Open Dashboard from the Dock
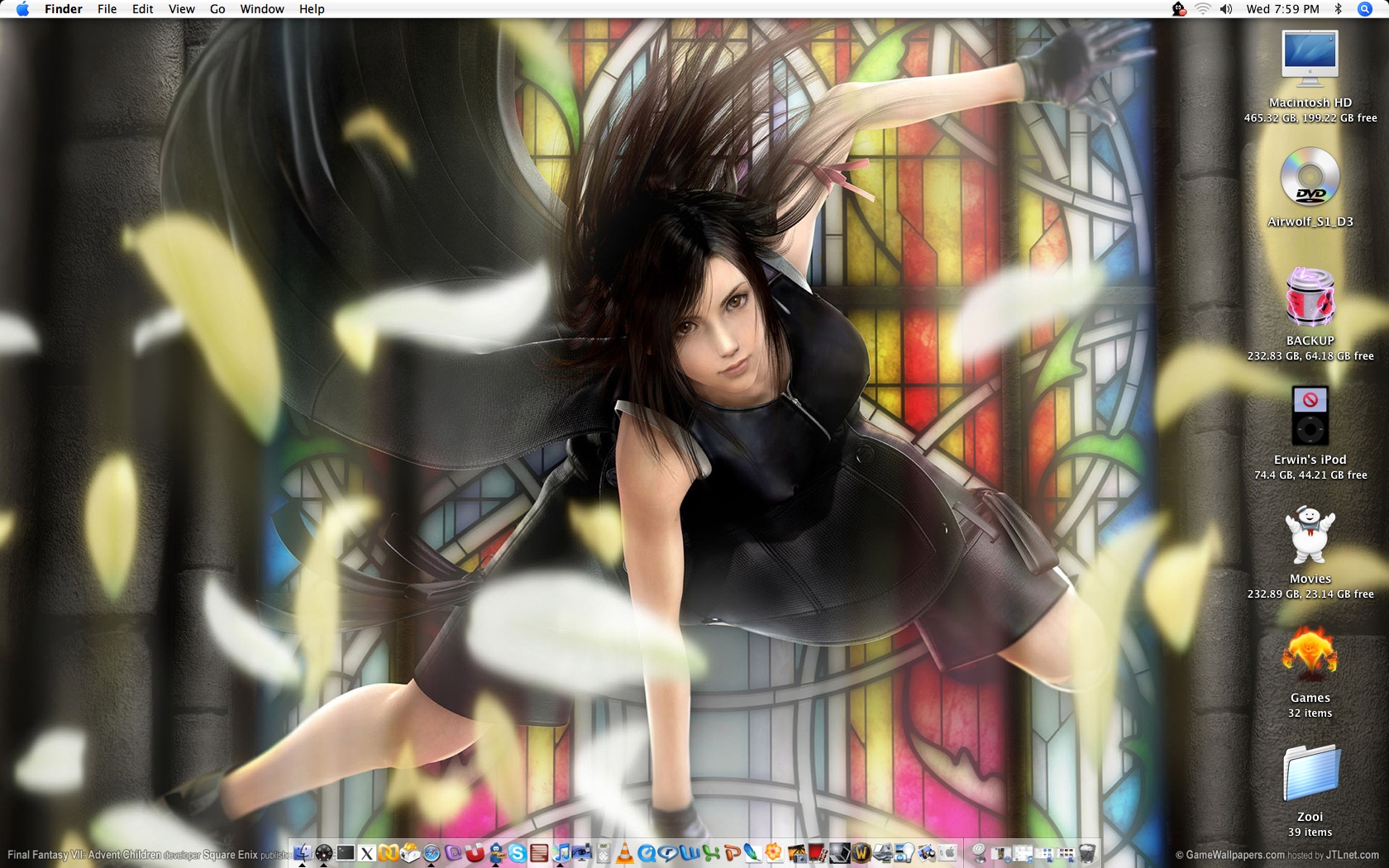This screenshot has height=868, width=1389. point(323,852)
